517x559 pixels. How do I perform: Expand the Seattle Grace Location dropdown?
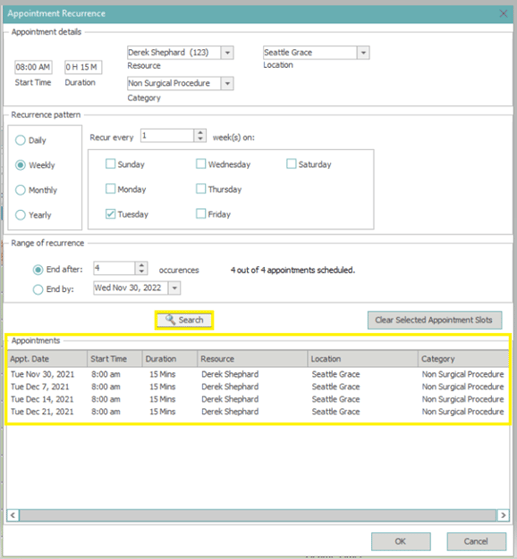[x=363, y=53]
